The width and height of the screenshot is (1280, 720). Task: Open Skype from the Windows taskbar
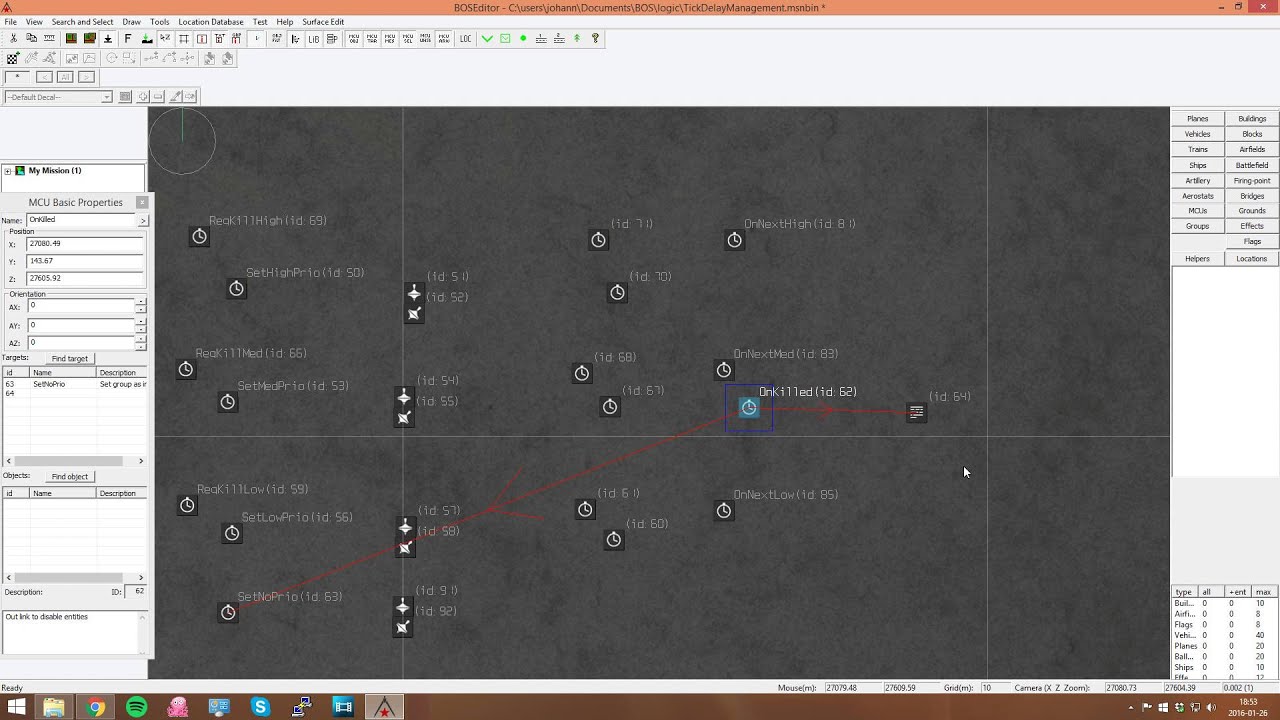260,707
